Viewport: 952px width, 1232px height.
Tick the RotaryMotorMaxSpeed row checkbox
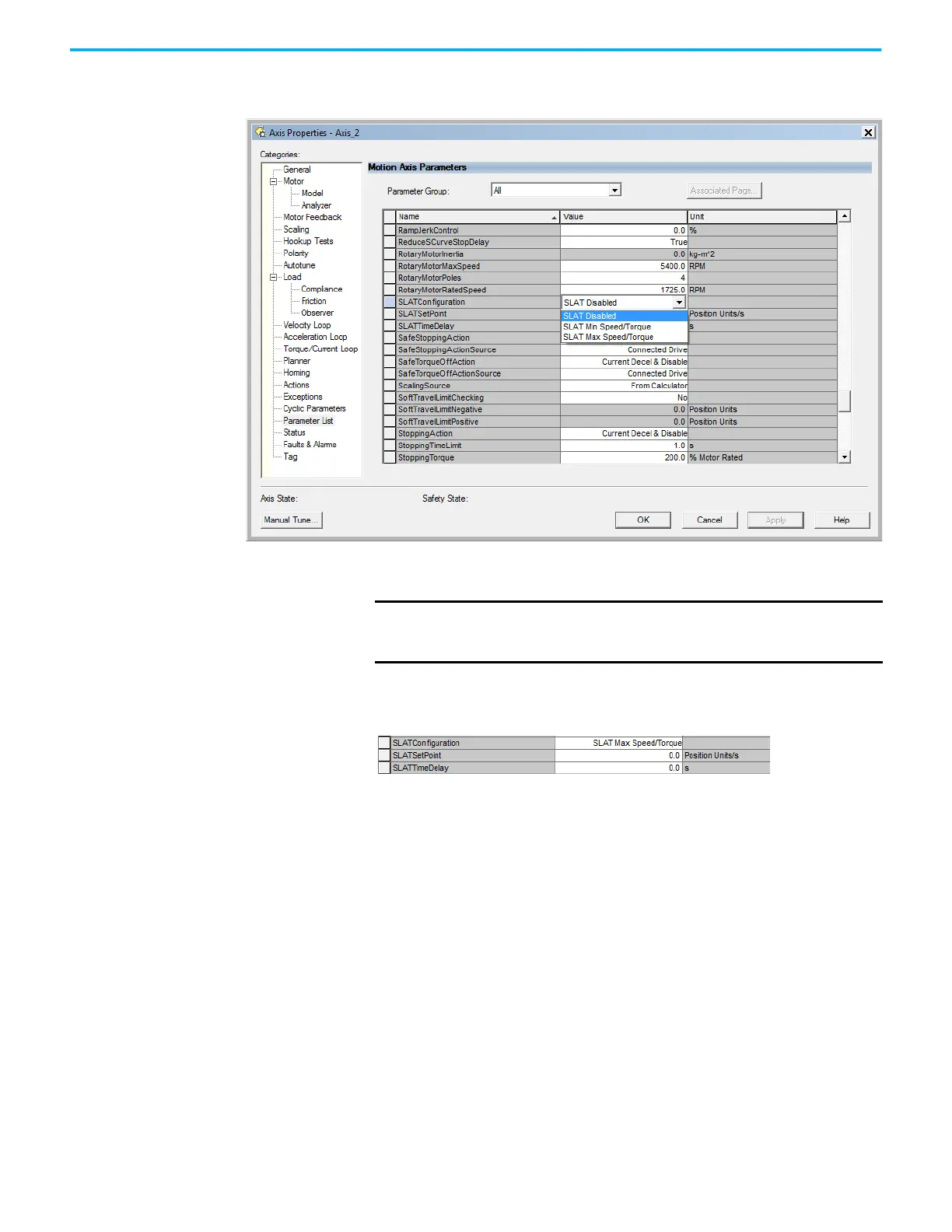390,266
